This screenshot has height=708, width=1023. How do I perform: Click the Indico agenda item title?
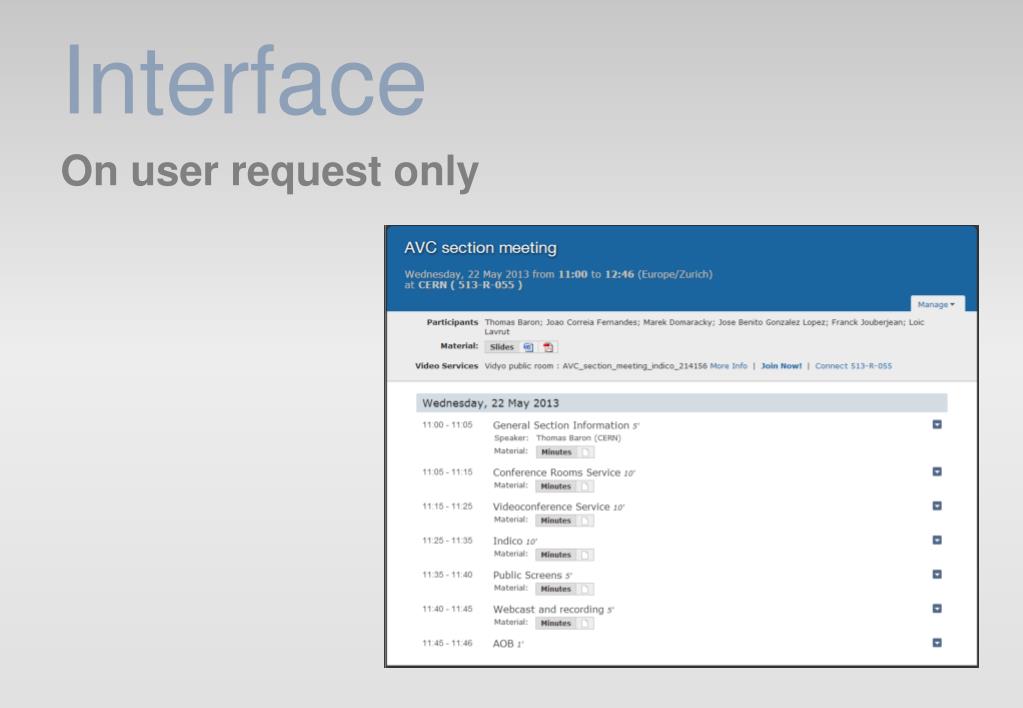pyautogui.click(x=508, y=541)
